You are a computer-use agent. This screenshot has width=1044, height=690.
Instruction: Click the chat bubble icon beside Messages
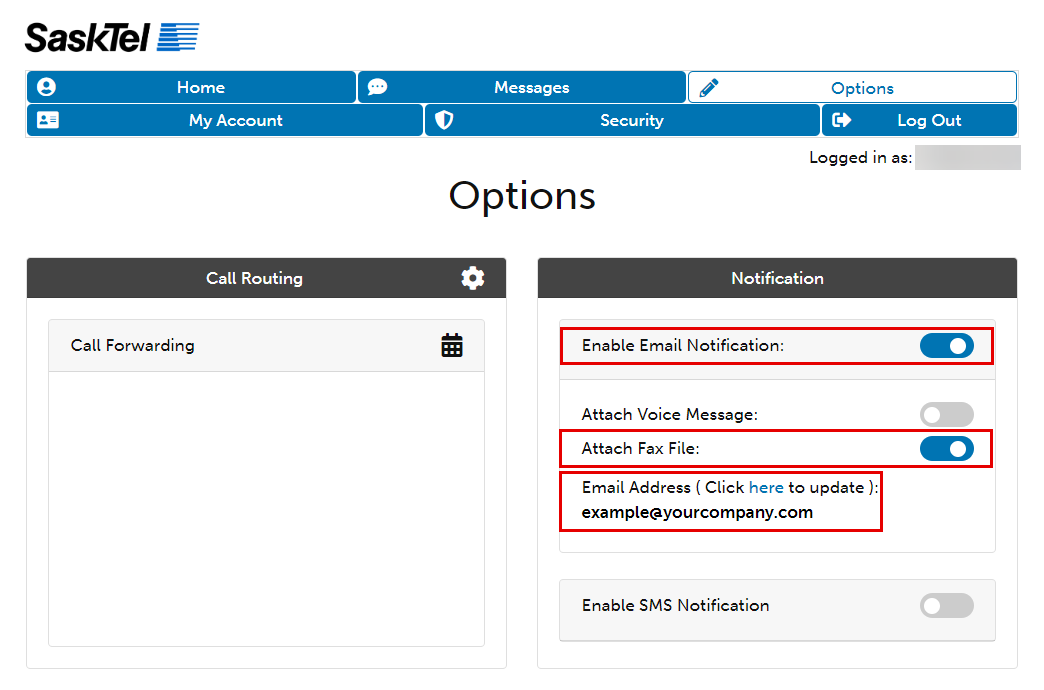click(377, 87)
